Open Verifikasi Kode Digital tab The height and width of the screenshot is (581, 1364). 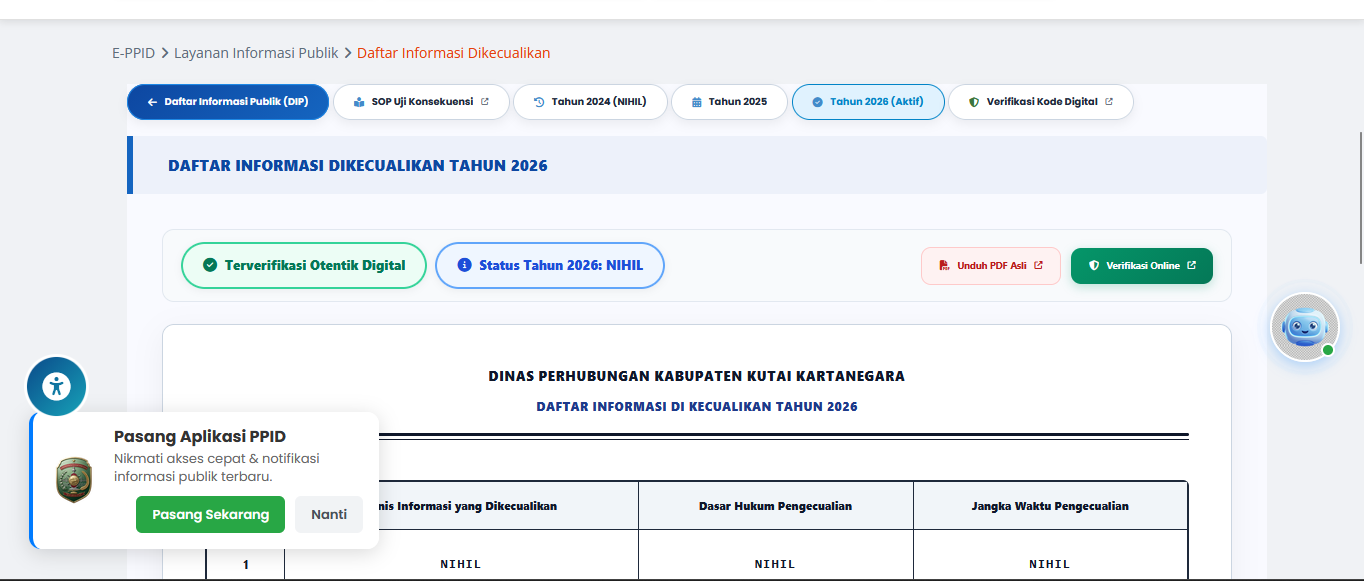click(x=1041, y=102)
